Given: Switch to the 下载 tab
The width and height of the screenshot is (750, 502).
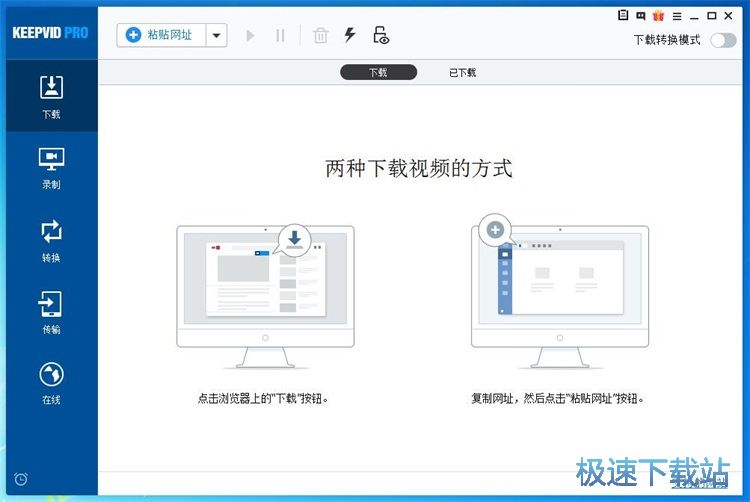Looking at the screenshot, I should pyautogui.click(x=378, y=73).
